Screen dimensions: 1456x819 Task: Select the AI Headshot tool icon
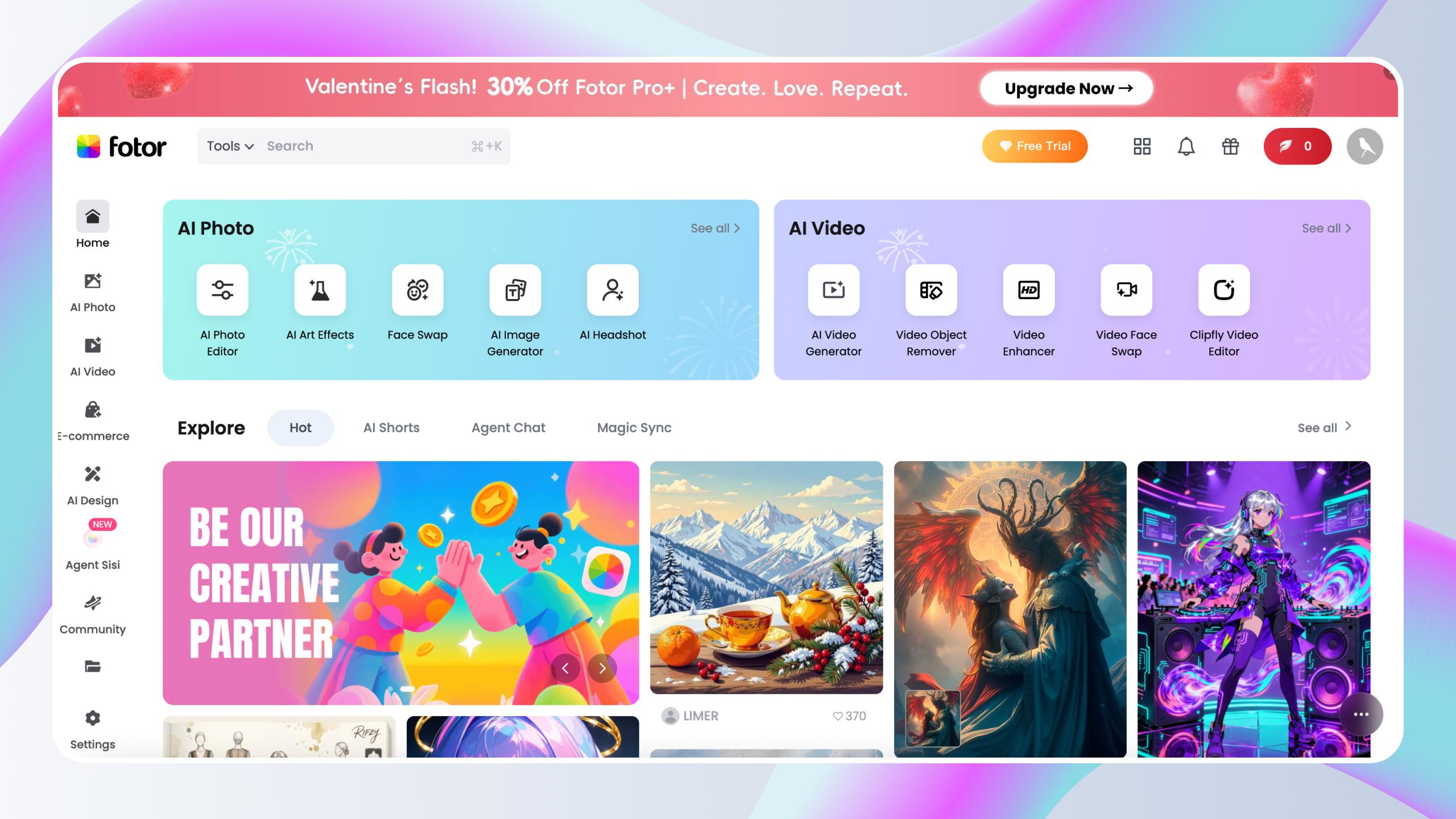[613, 290]
